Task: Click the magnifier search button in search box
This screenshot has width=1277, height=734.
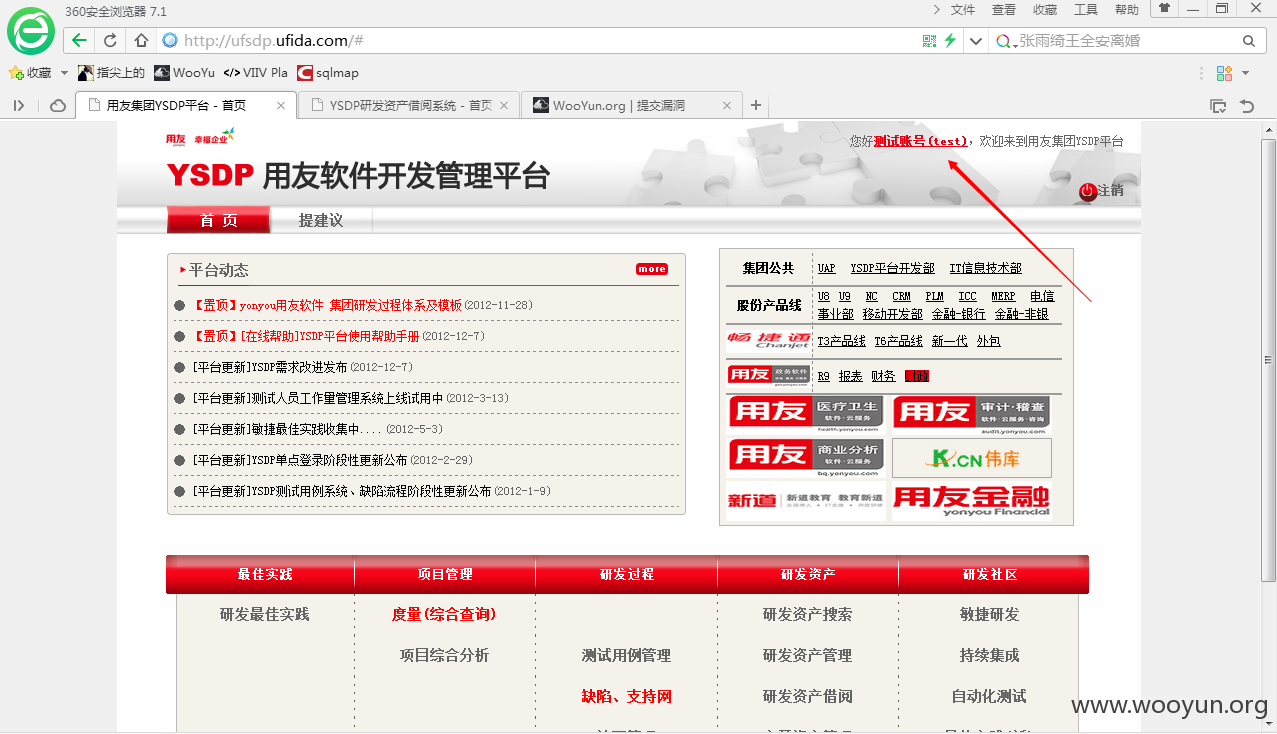Action: 1248,41
